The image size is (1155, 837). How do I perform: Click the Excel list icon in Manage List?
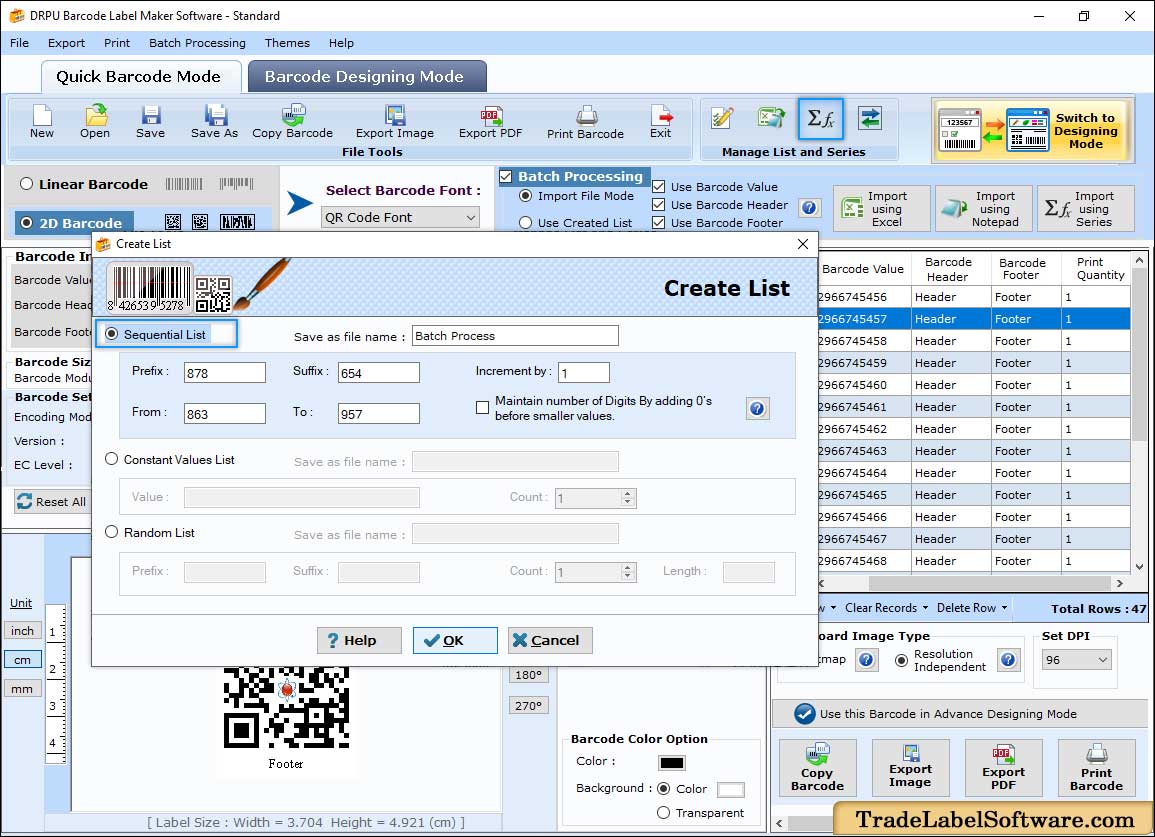(x=771, y=118)
